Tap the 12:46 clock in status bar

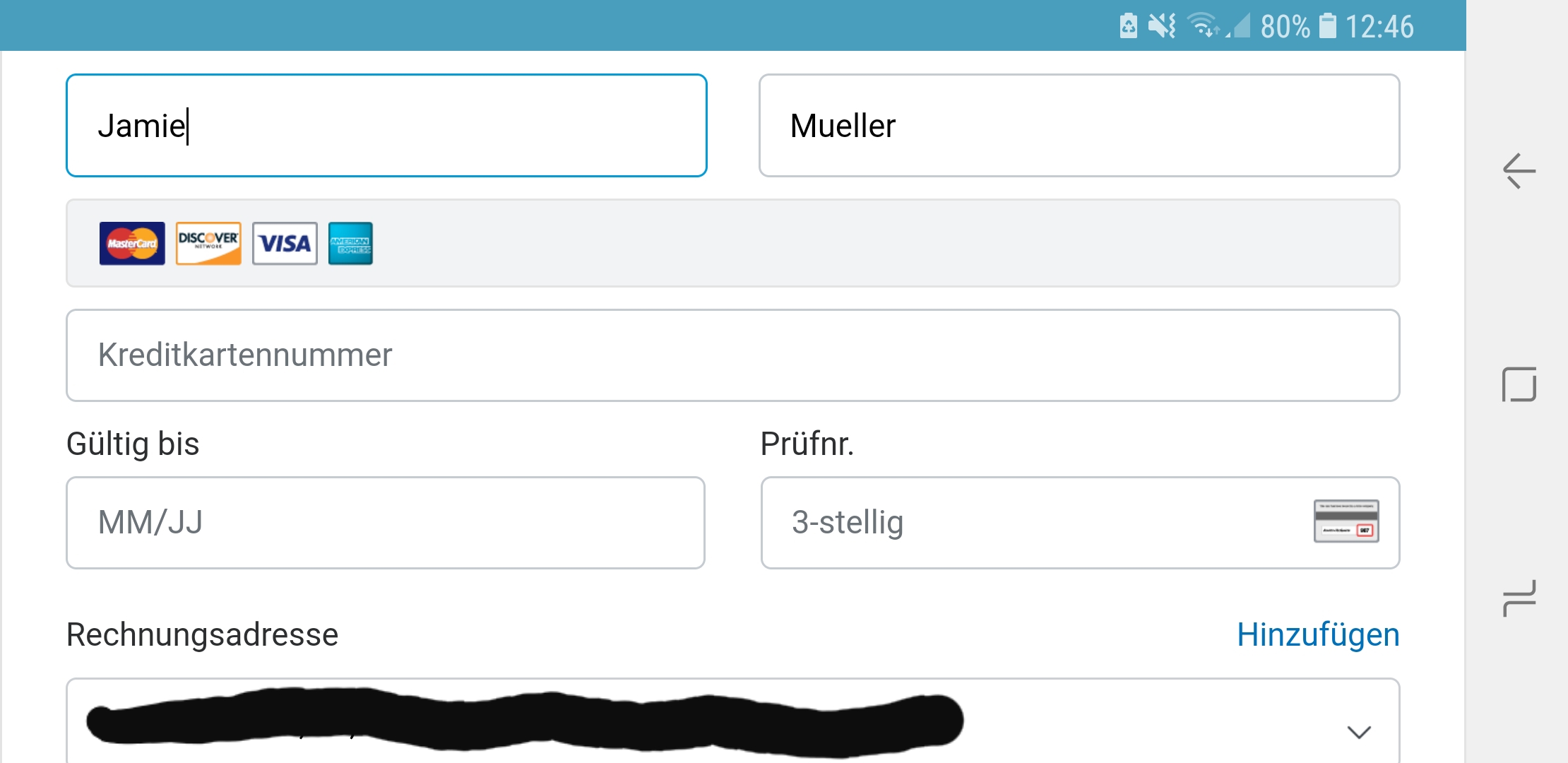pos(1379,27)
